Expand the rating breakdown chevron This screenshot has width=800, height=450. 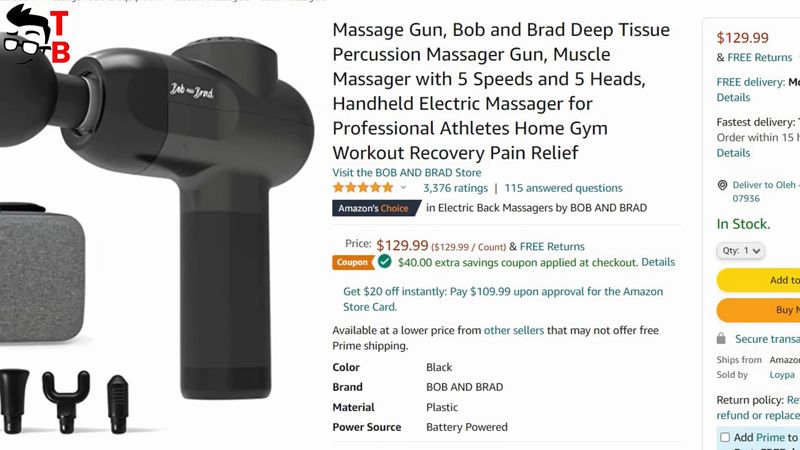click(x=403, y=188)
